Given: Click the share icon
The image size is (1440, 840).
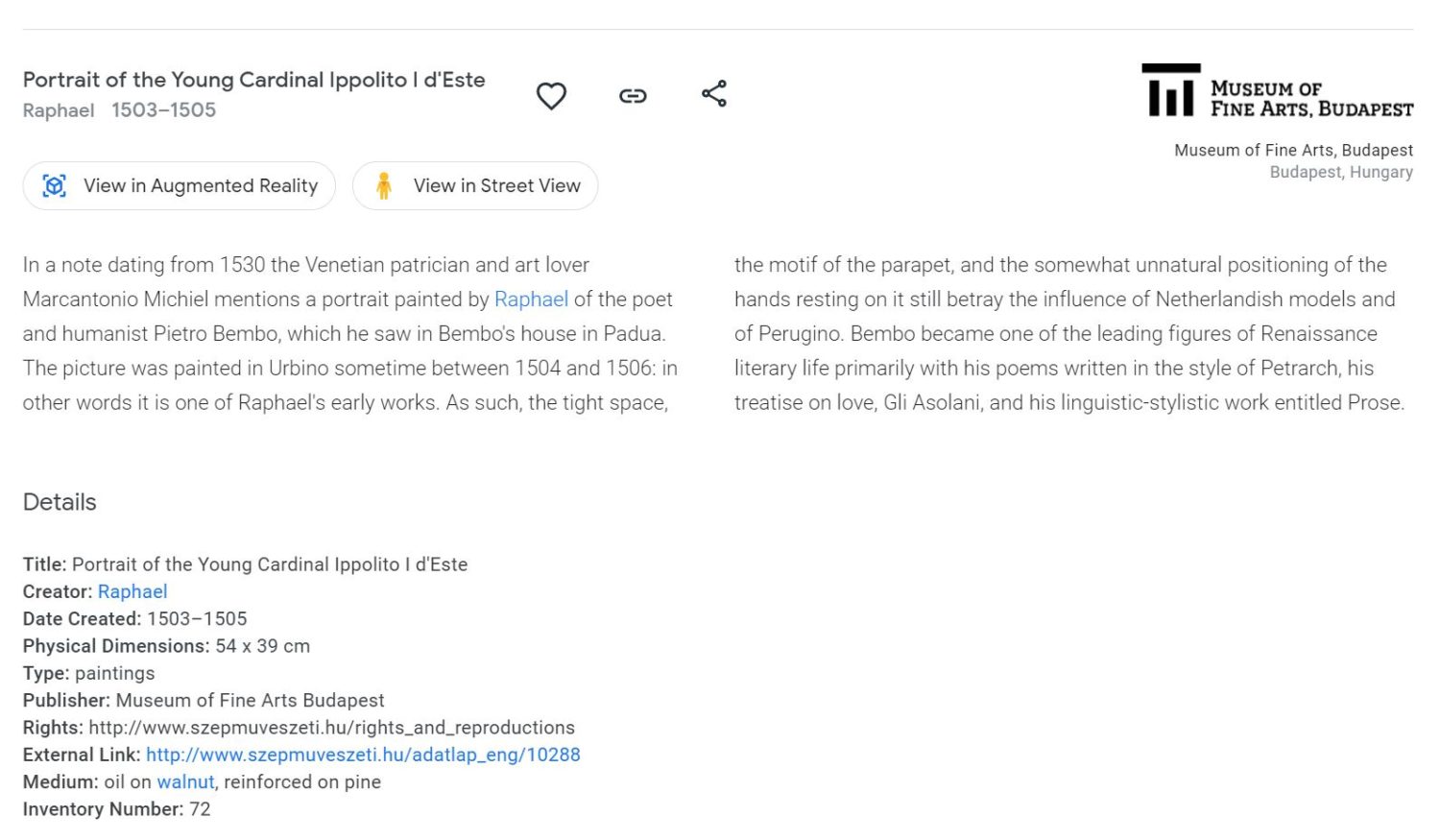Looking at the screenshot, I should [714, 93].
